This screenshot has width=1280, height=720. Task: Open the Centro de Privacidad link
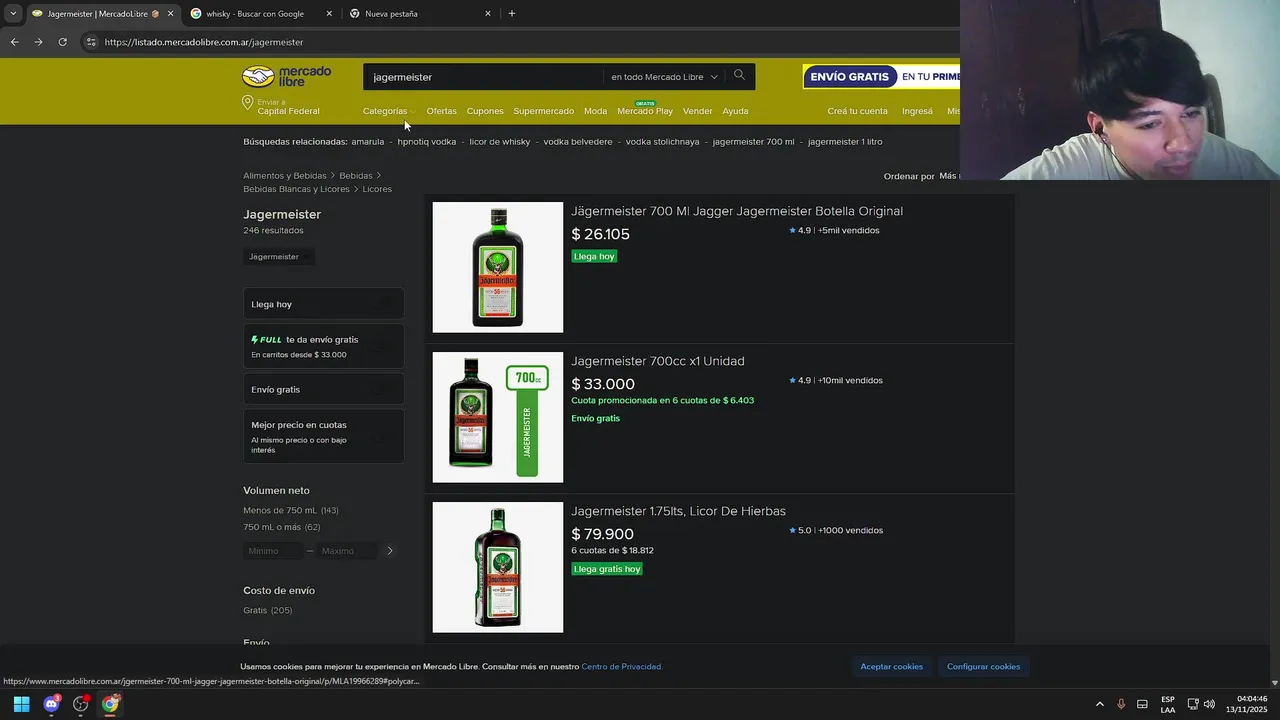click(x=621, y=667)
